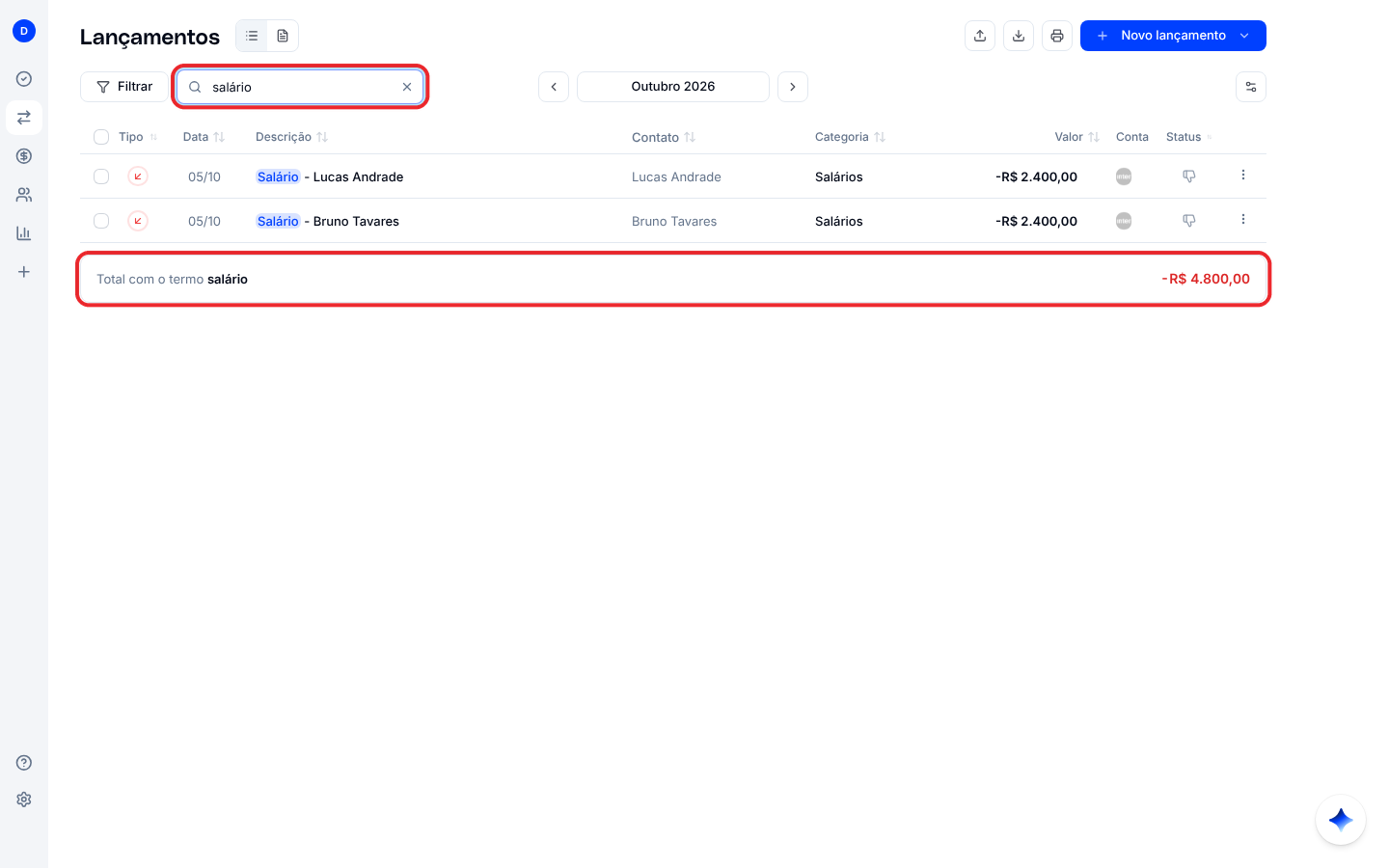The width and height of the screenshot is (1389, 868).
Task: Expand the Novo lançamento dropdown arrow
Action: 1244,36
